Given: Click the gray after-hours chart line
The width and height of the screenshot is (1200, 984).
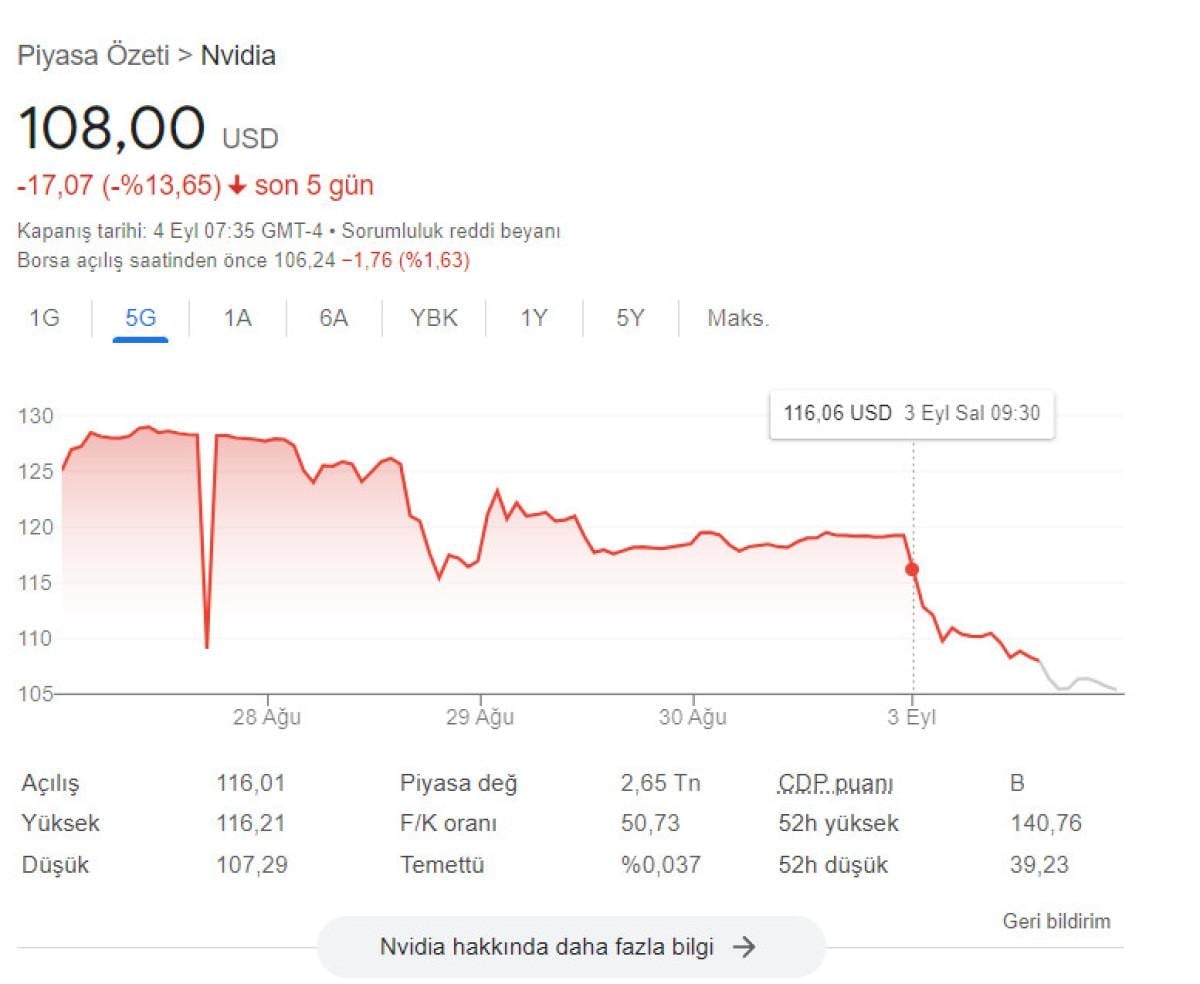Looking at the screenshot, I should [1085, 681].
